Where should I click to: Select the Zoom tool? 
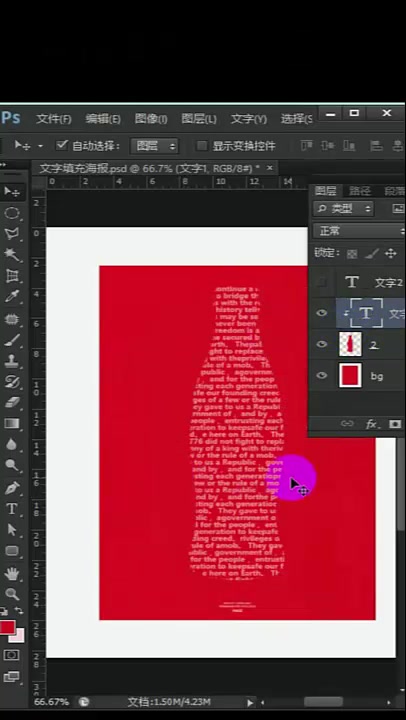11,594
